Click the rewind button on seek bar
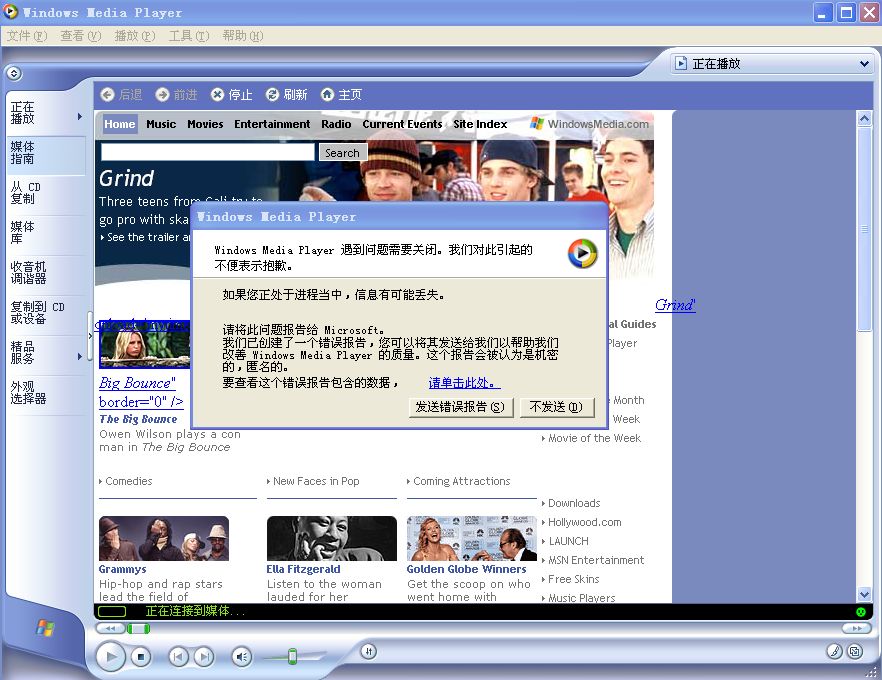This screenshot has width=882, height=680. tap(111, 628)
